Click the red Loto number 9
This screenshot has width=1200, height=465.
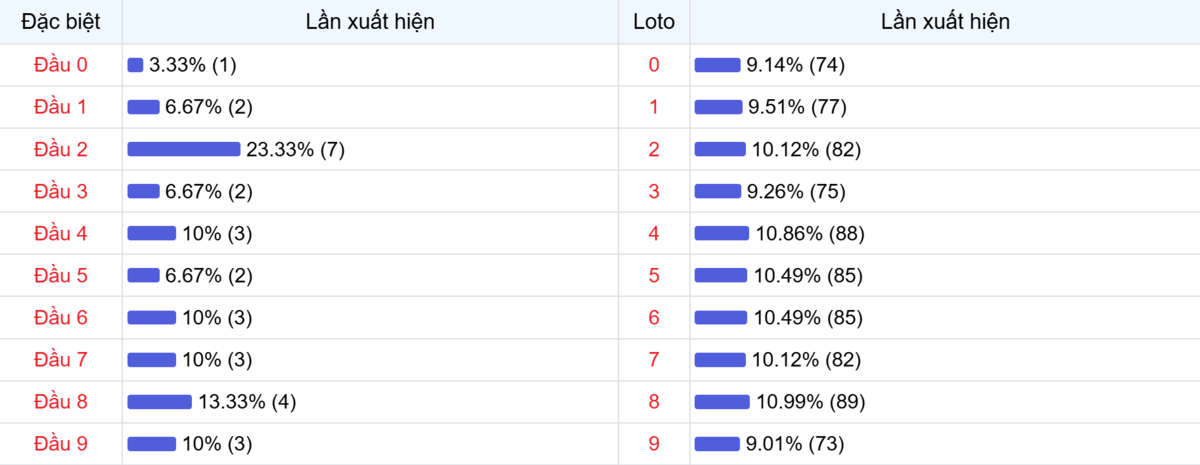pos(654,443)
